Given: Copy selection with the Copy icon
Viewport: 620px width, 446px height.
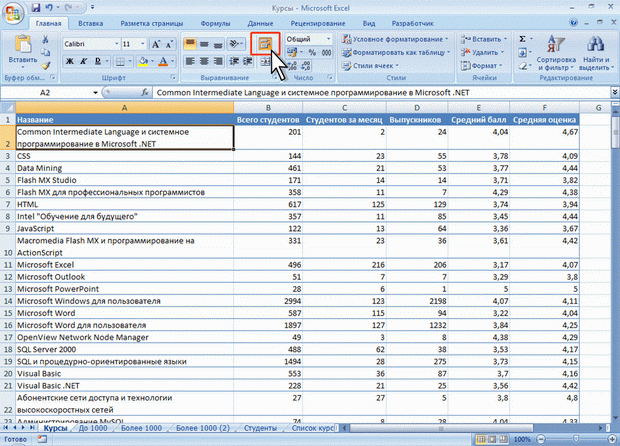Looking at the screenshot, I should pyautogui.click(x=45, y=52).
